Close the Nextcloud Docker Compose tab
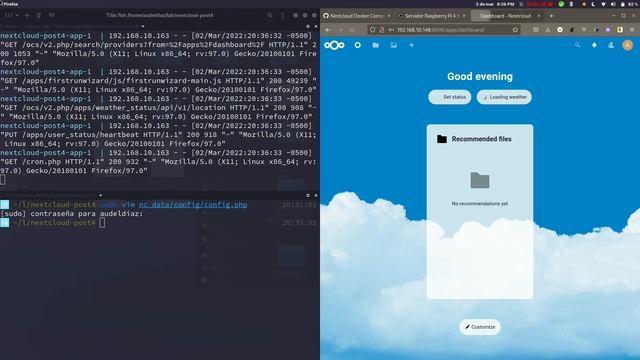 (389, 16)
